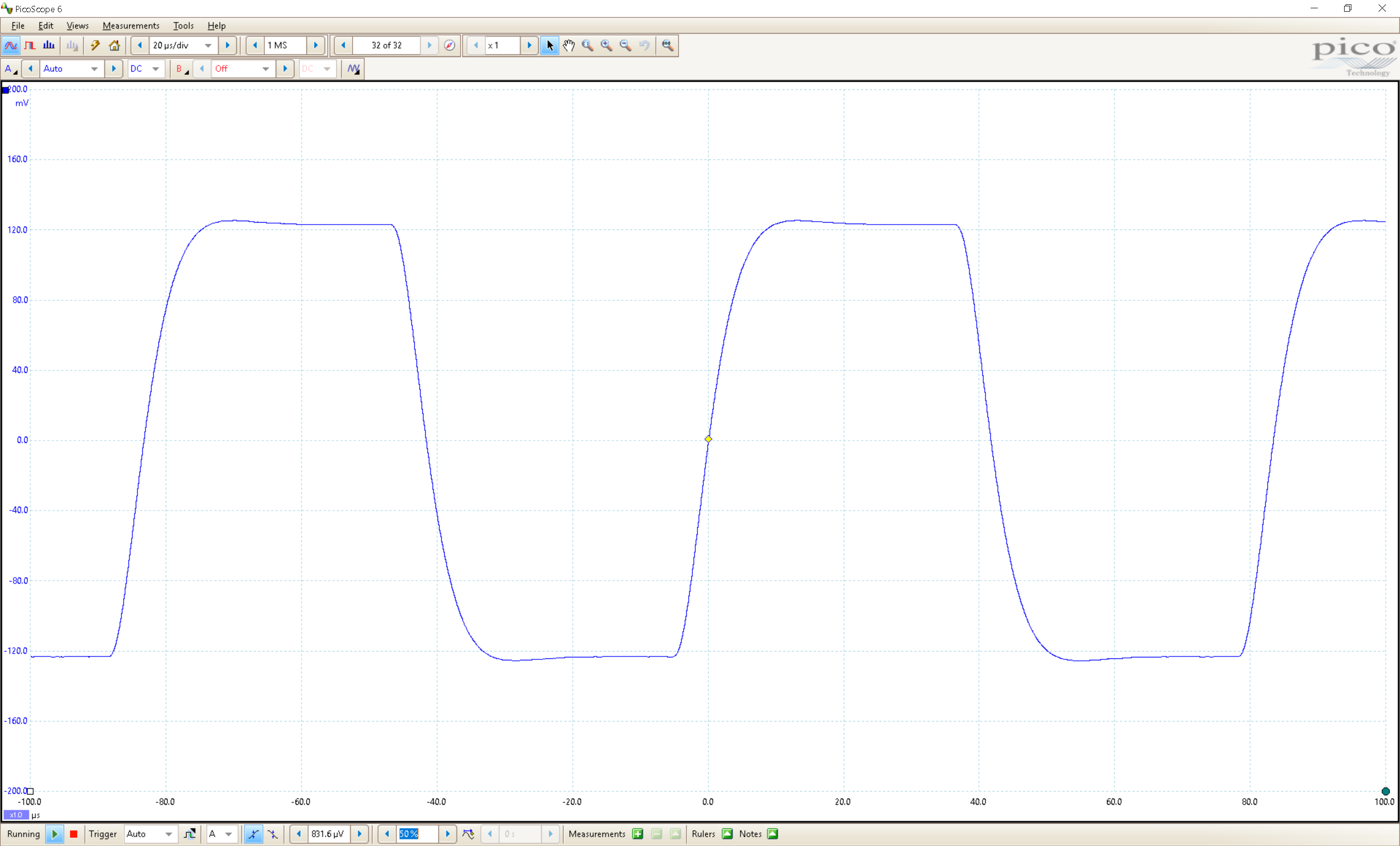
Task: Go to previous waveform buffer
Action: pyautogui.click(x=343, y=45)
